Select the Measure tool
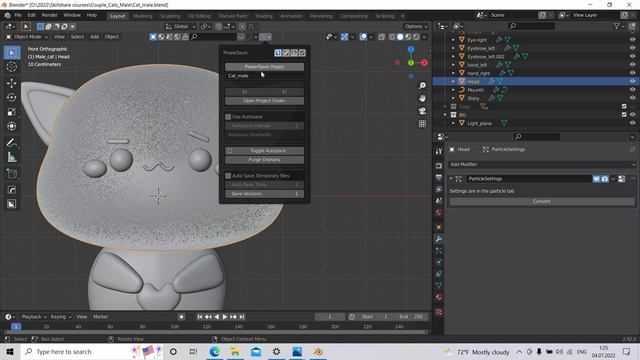640x360 pixels. (x=12, y=157)
